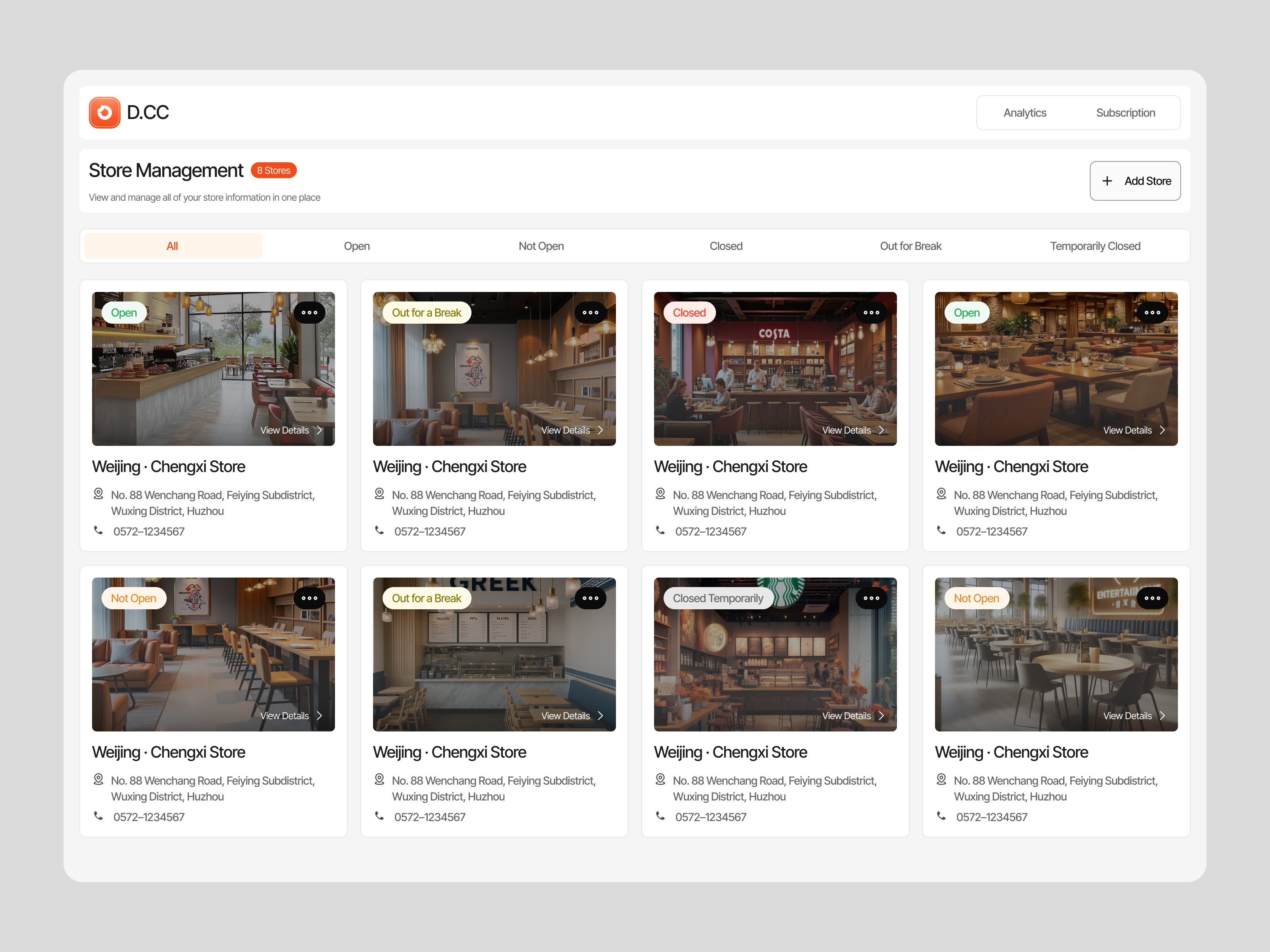The height and width of the screenshot is (952, 1270).
Task: Click View Details on Open coffee counter card
Action: pyautogui.click(x=292, y=430)
